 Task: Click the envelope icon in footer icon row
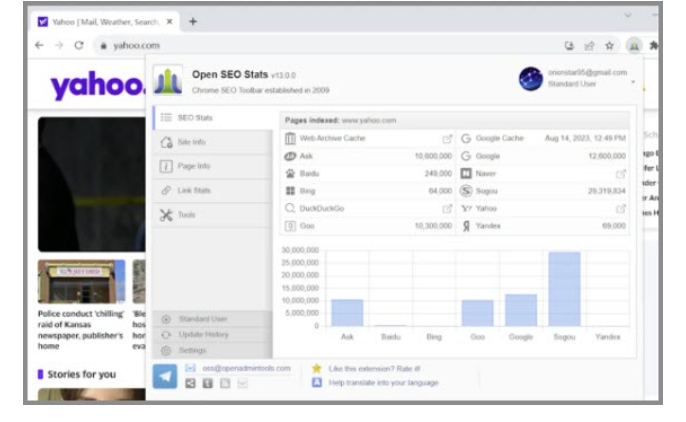coord(242,384)
